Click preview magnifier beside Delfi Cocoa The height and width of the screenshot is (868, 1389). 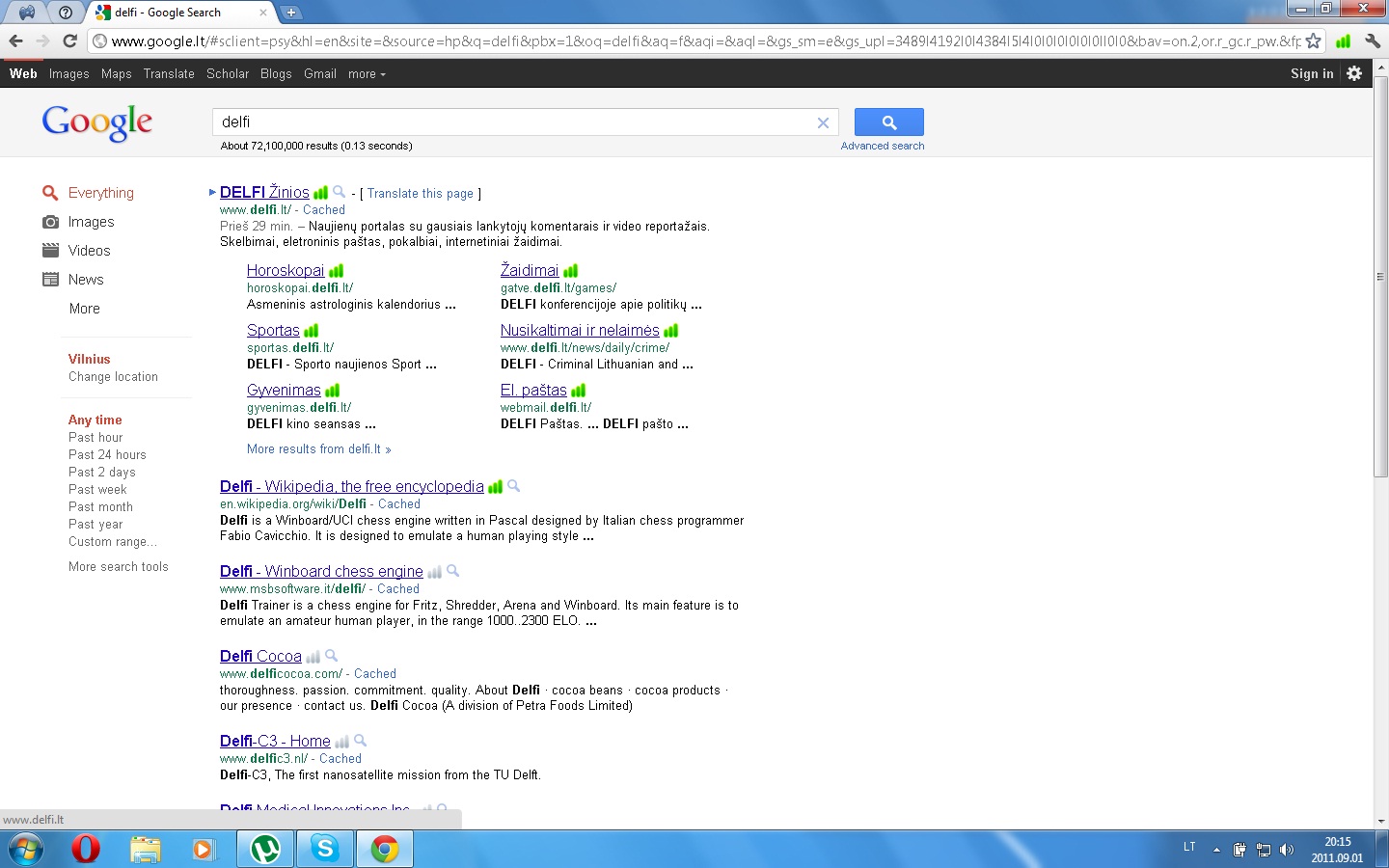[x=331, y=656]
